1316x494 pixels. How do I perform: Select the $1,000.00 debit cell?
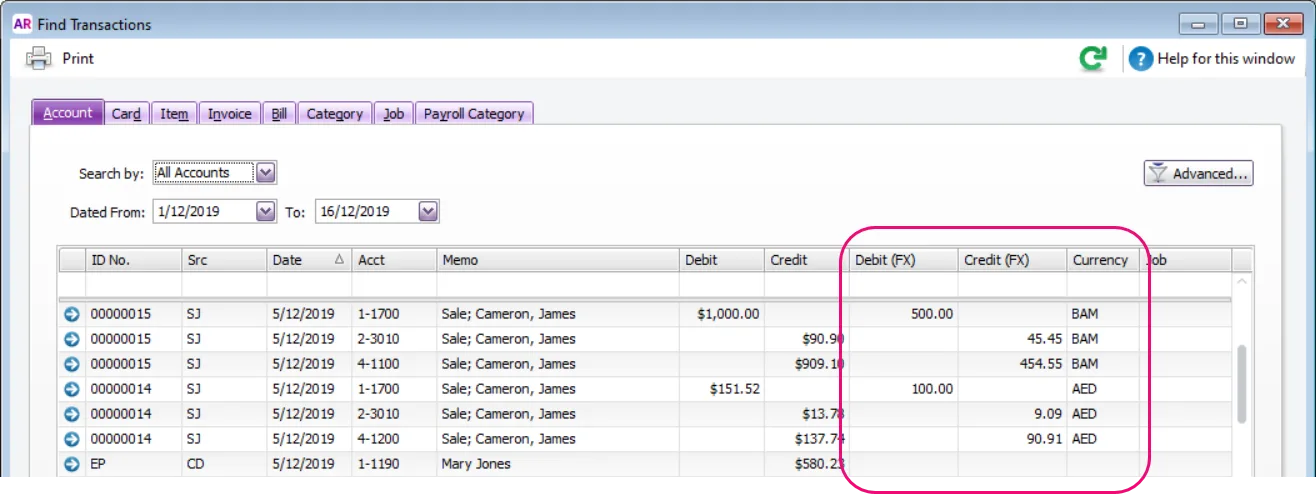click(x=721, y=314)
